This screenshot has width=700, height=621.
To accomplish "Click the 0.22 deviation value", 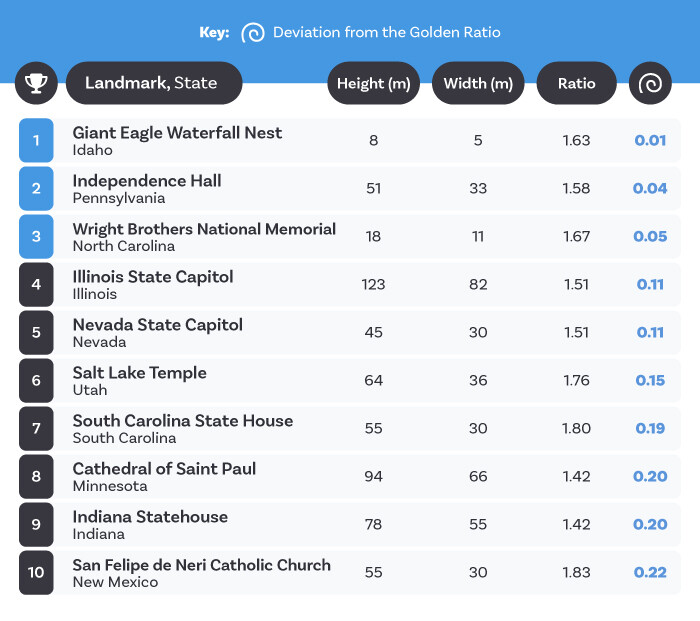I will 650,572.
